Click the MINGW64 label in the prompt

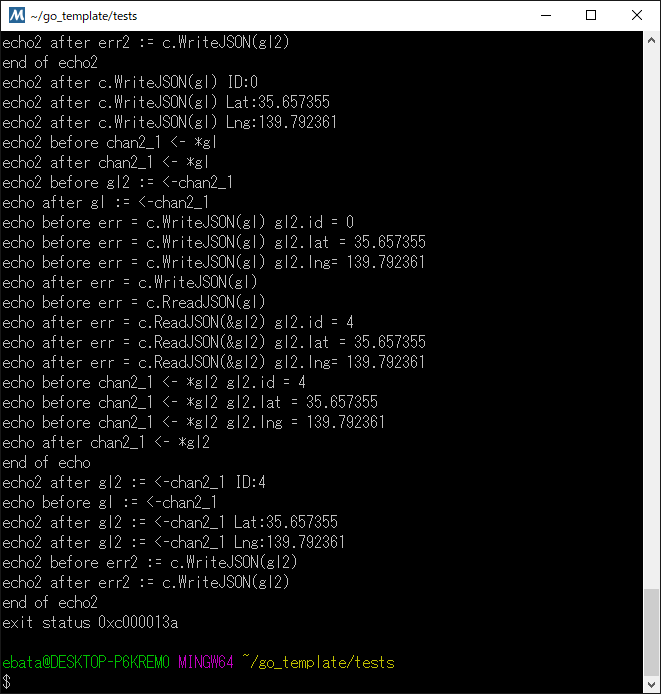point(206,662)
